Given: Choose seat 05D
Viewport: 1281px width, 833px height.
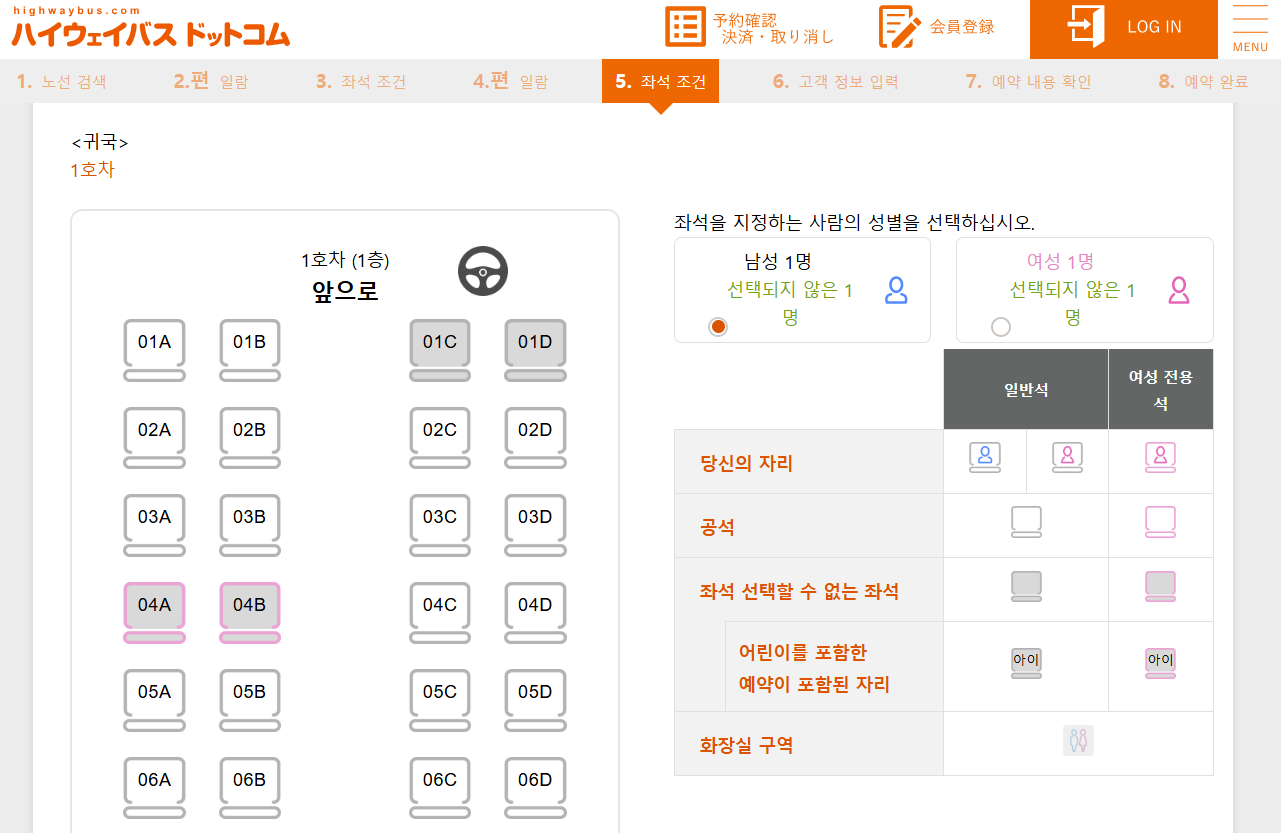Looking at the screenshot, I should point(535,700).
